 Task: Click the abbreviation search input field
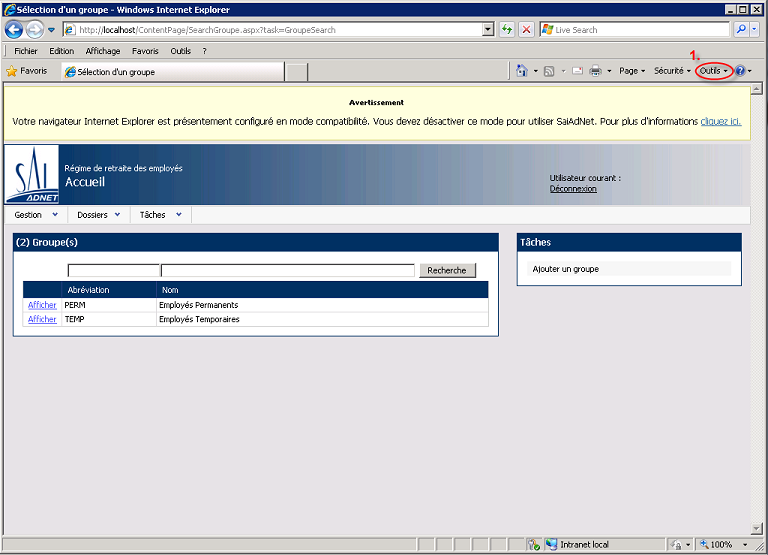113,270
